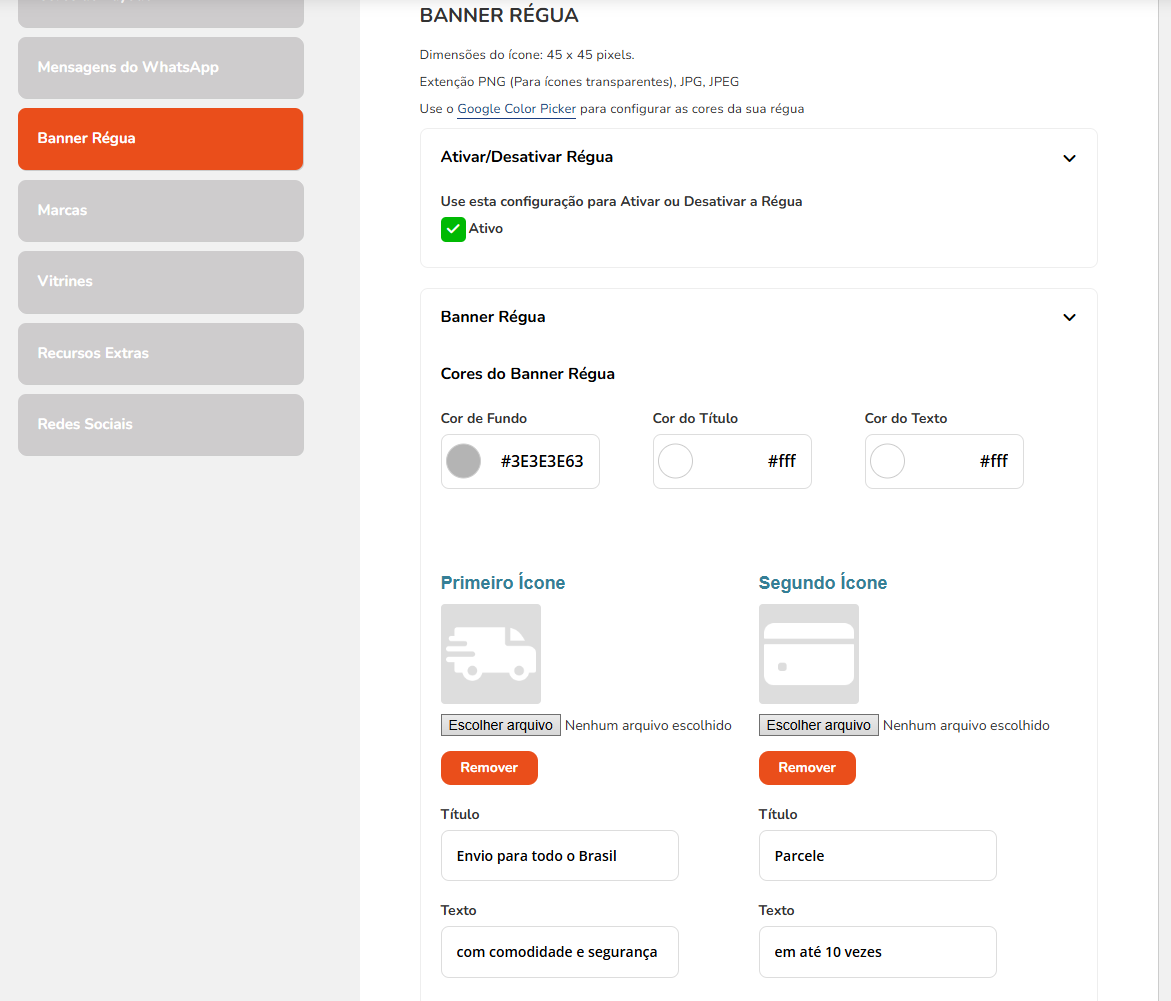Image resolution: width=1171 pixels, height=1001 pixels.
Task: Pick the Cor do Título color swatch
Action: [x=676, y=461]
